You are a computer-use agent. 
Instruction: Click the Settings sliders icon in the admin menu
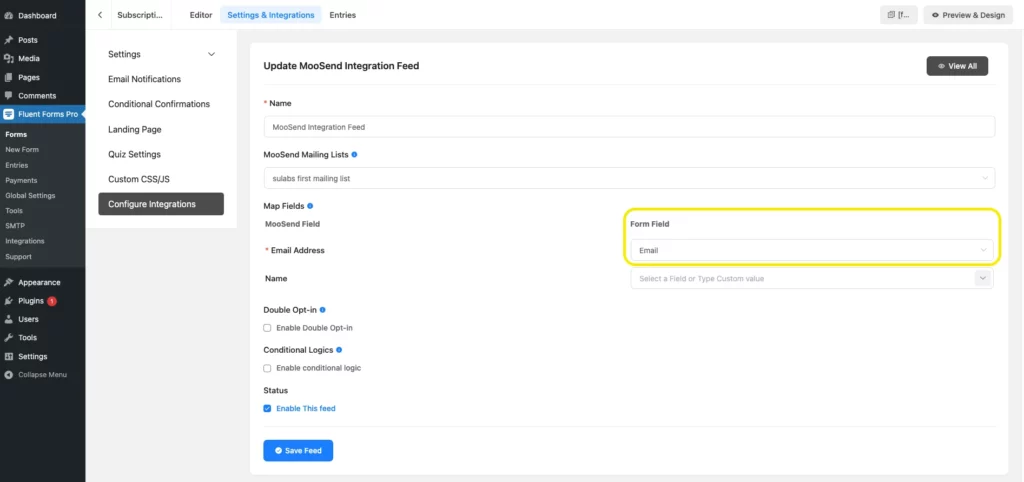point(8,357)
